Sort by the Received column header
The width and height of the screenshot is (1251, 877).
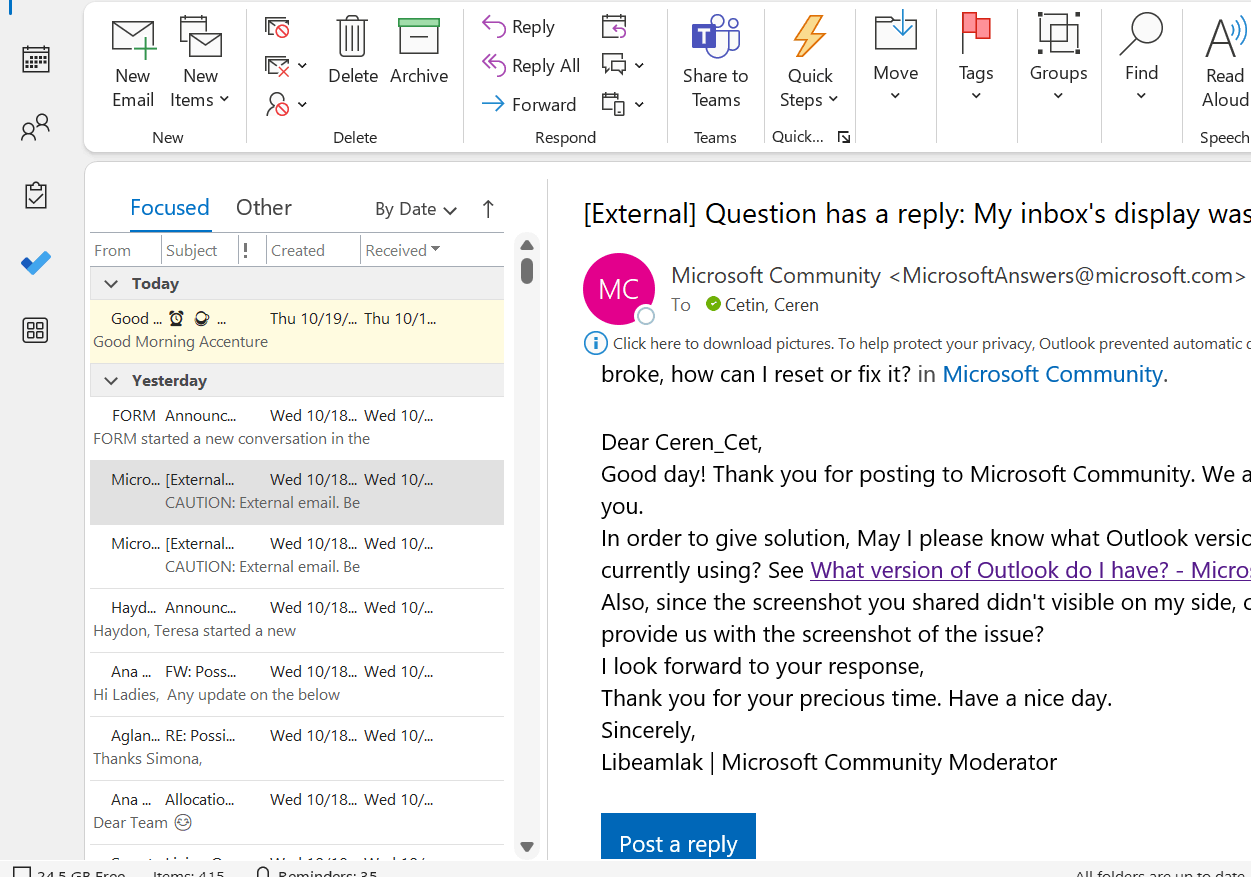[x=432, y=251]
